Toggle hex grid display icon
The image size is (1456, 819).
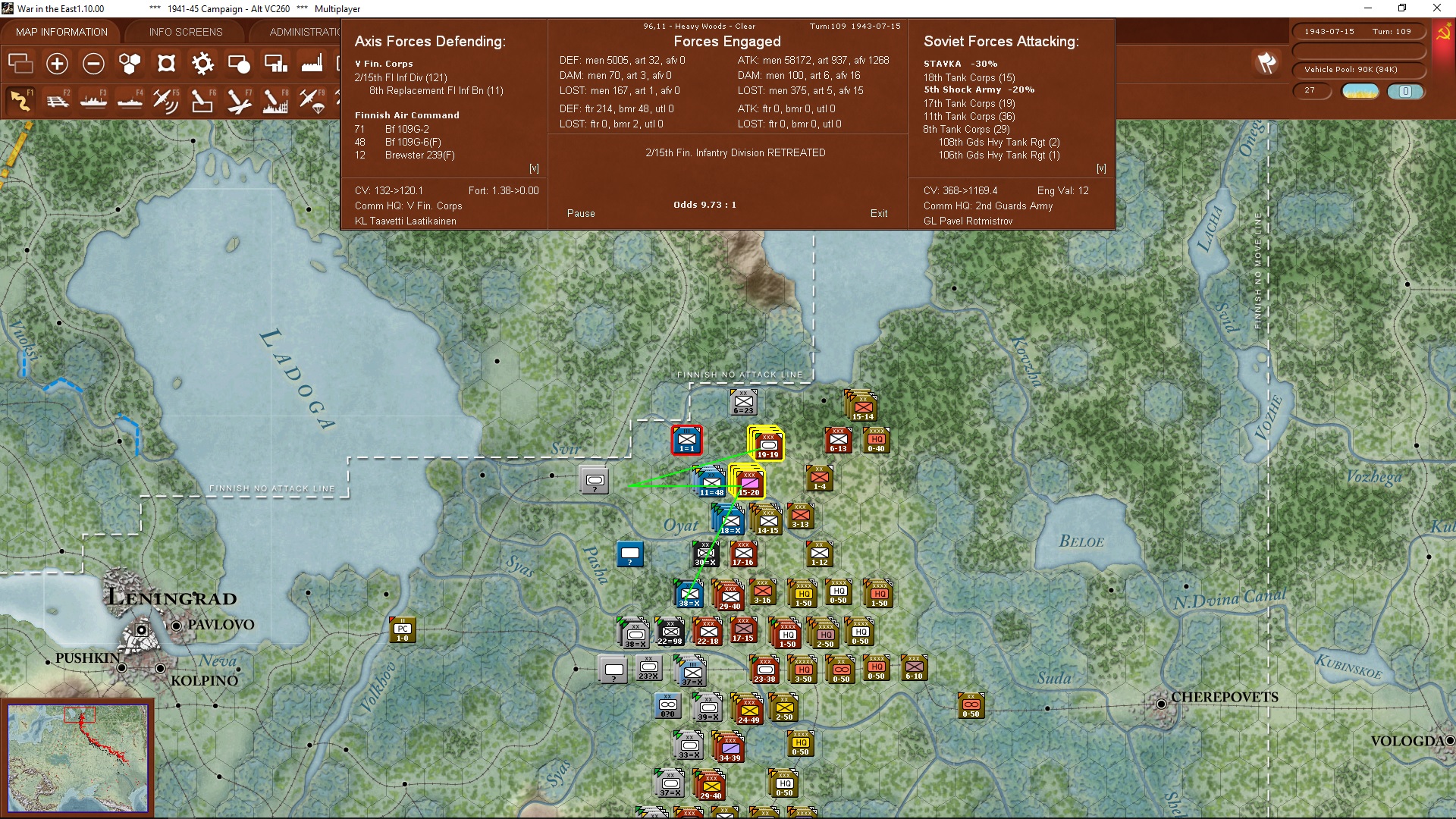(130, 64)
